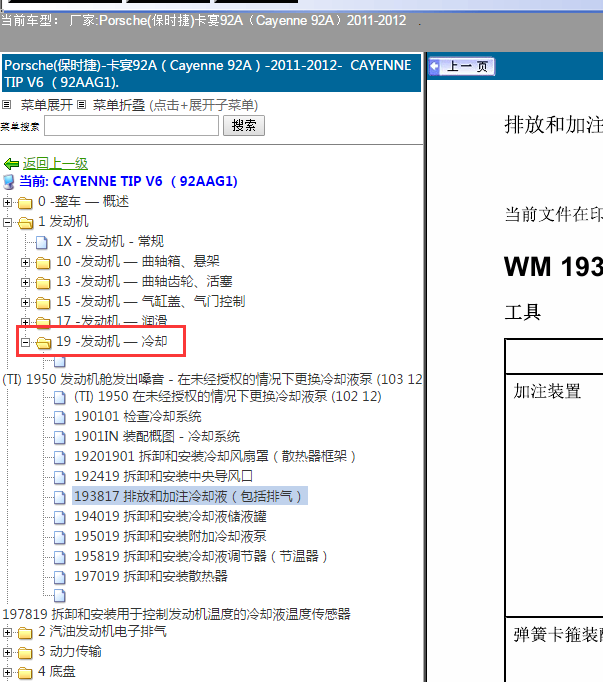Image resolution: width=603 pixels, height=682 pixels.
Task: Click the 菜单展开 expand-all icon
Action: (7, 104)
